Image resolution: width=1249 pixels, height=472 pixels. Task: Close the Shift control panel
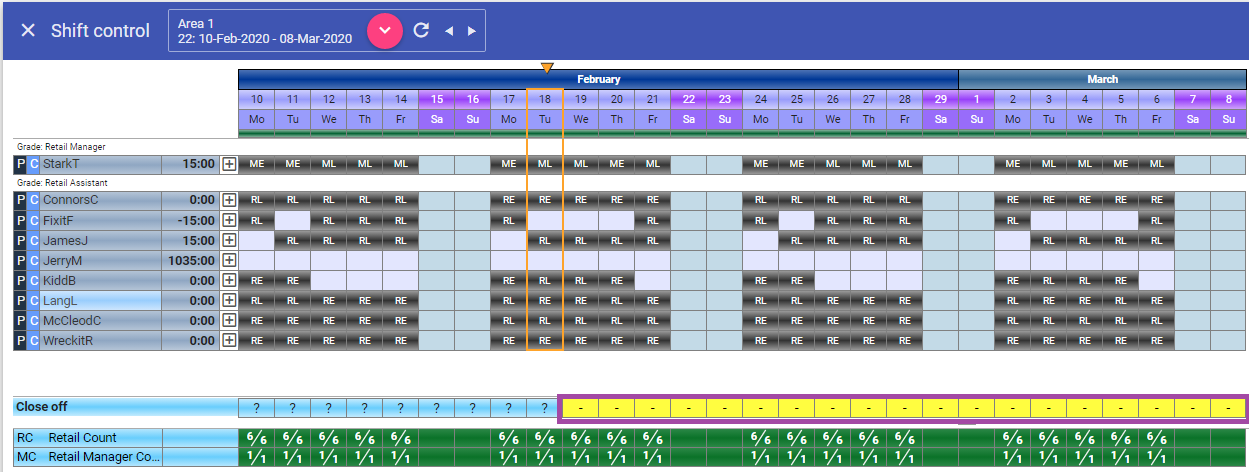(x=28, y=31)
